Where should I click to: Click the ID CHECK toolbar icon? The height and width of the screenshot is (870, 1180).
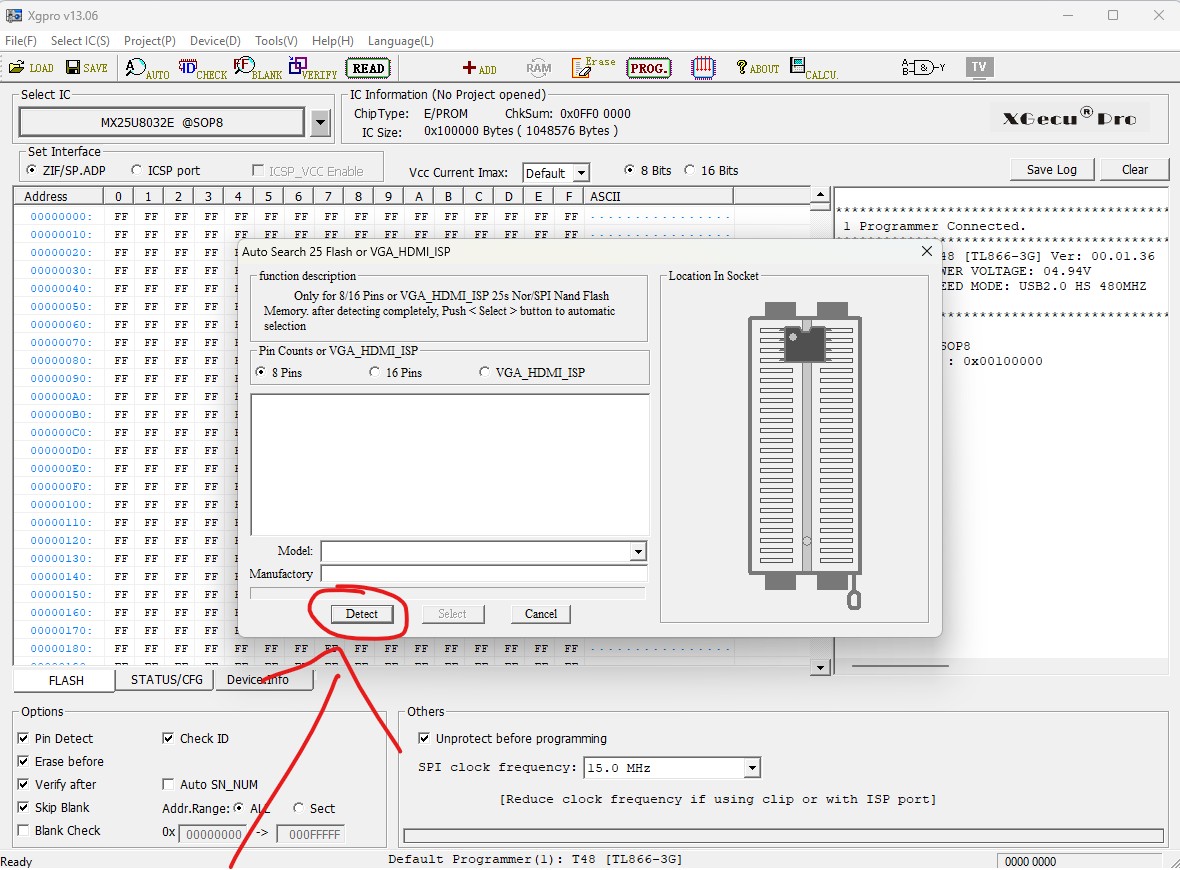pos(202,68)
